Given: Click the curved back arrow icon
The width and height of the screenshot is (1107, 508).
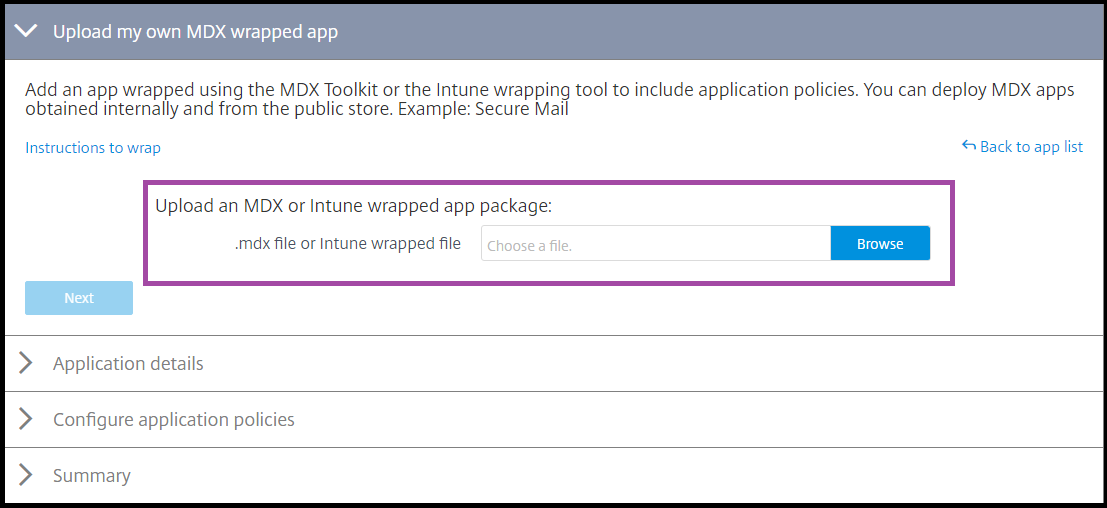Looking at the screenshot, I should [968, 146].
